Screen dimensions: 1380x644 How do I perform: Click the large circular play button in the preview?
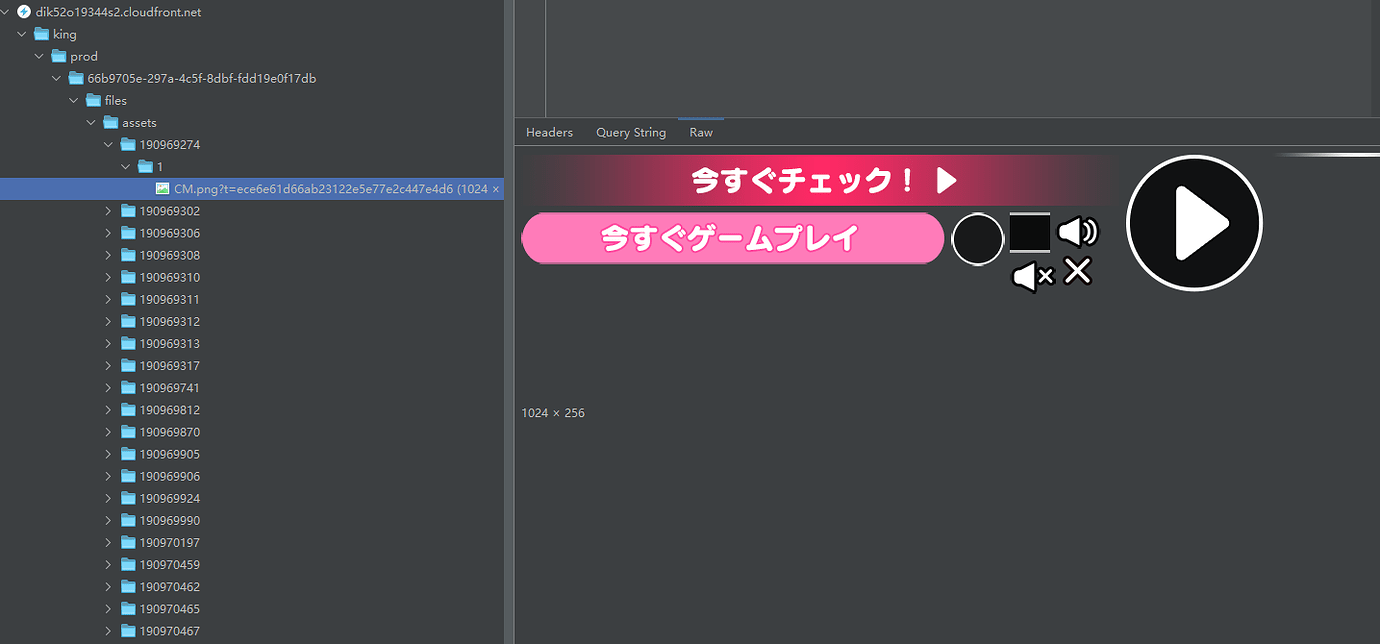1194,222
